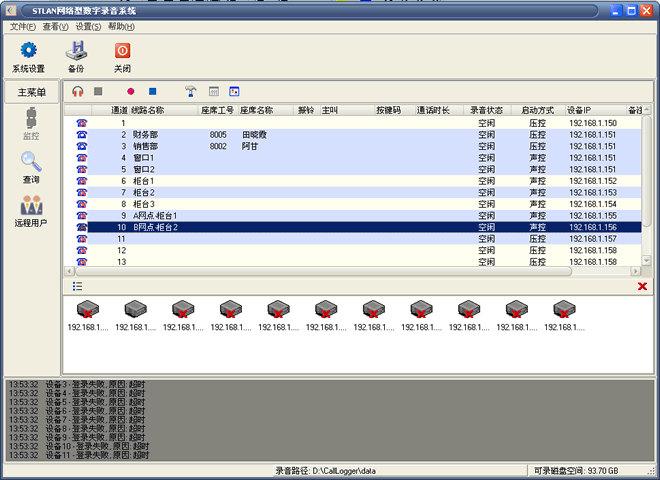Open 系统设置 (System Settings) in the toolbar
This screenshot has width=660, height=480.
[28, 56]
